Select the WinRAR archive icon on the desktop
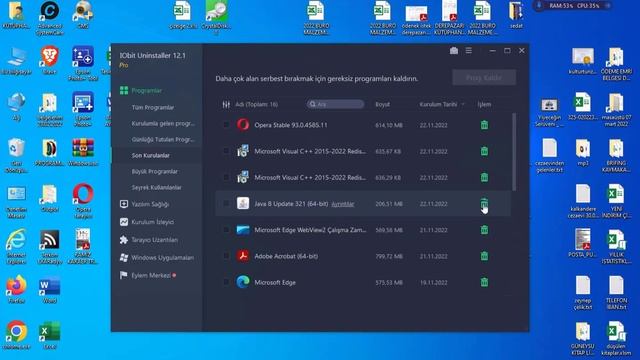640x360 pixels. [x=83, y=152]
